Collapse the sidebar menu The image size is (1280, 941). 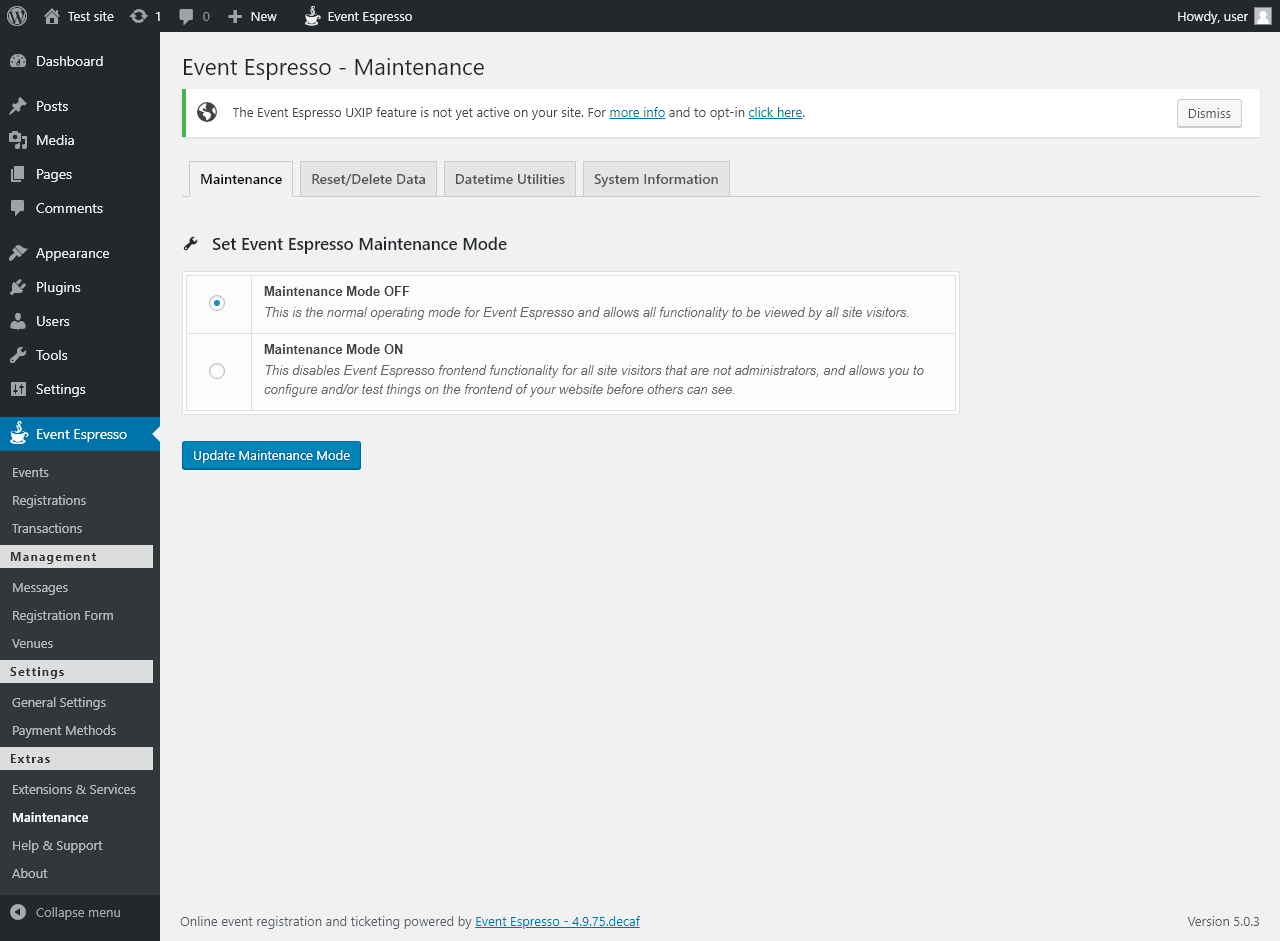click(x=66, y=912)
